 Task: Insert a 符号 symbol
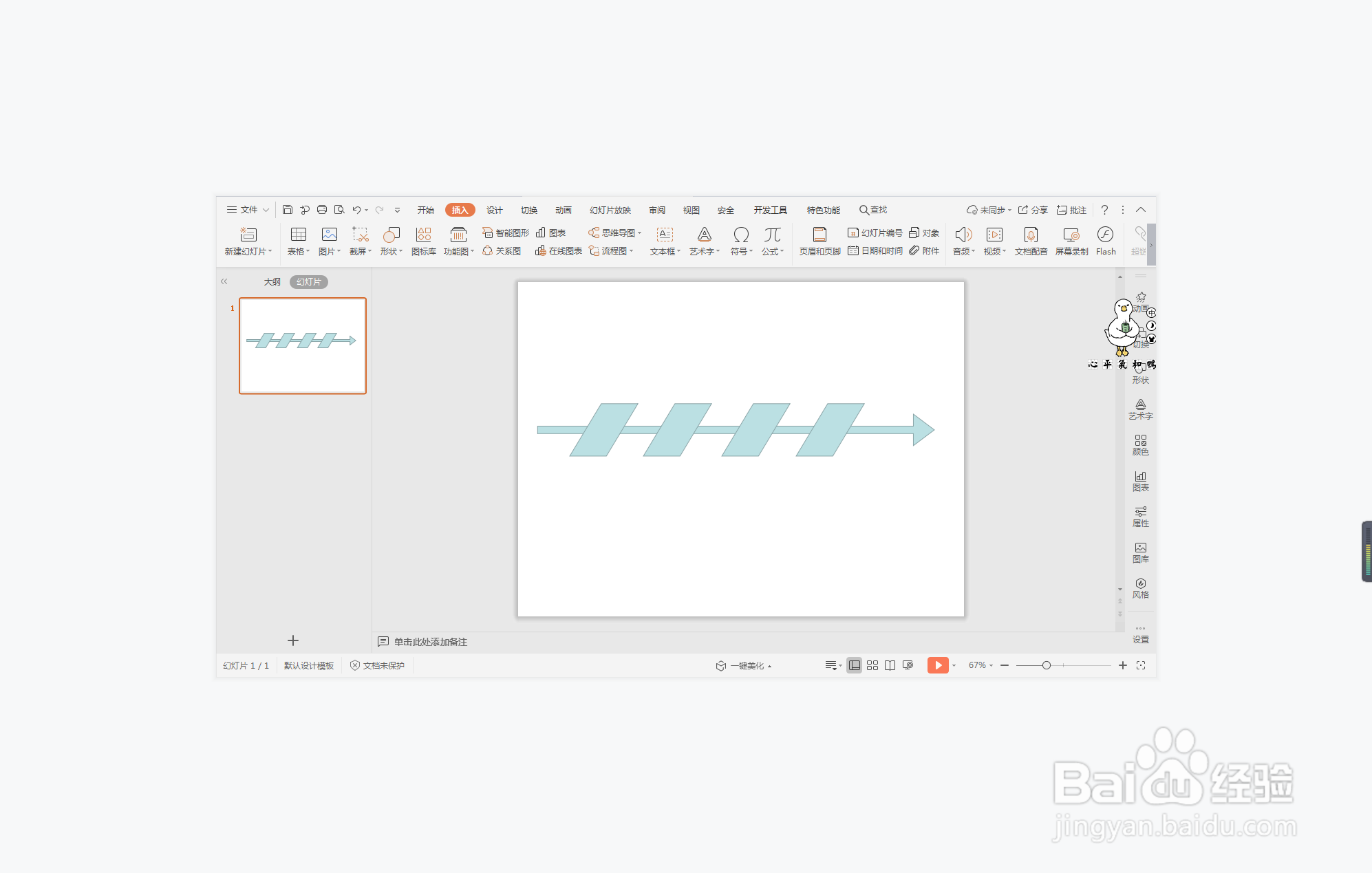coord(741,241)
